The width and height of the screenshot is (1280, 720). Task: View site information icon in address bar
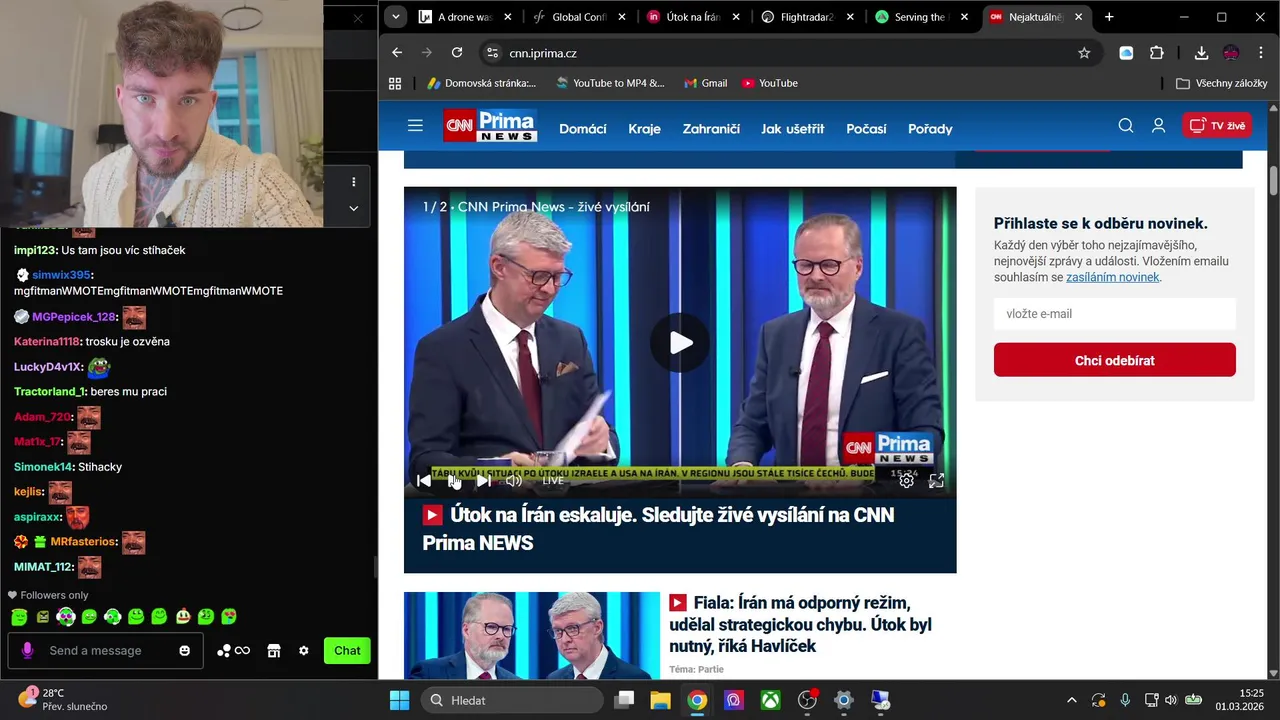point(491,53)
